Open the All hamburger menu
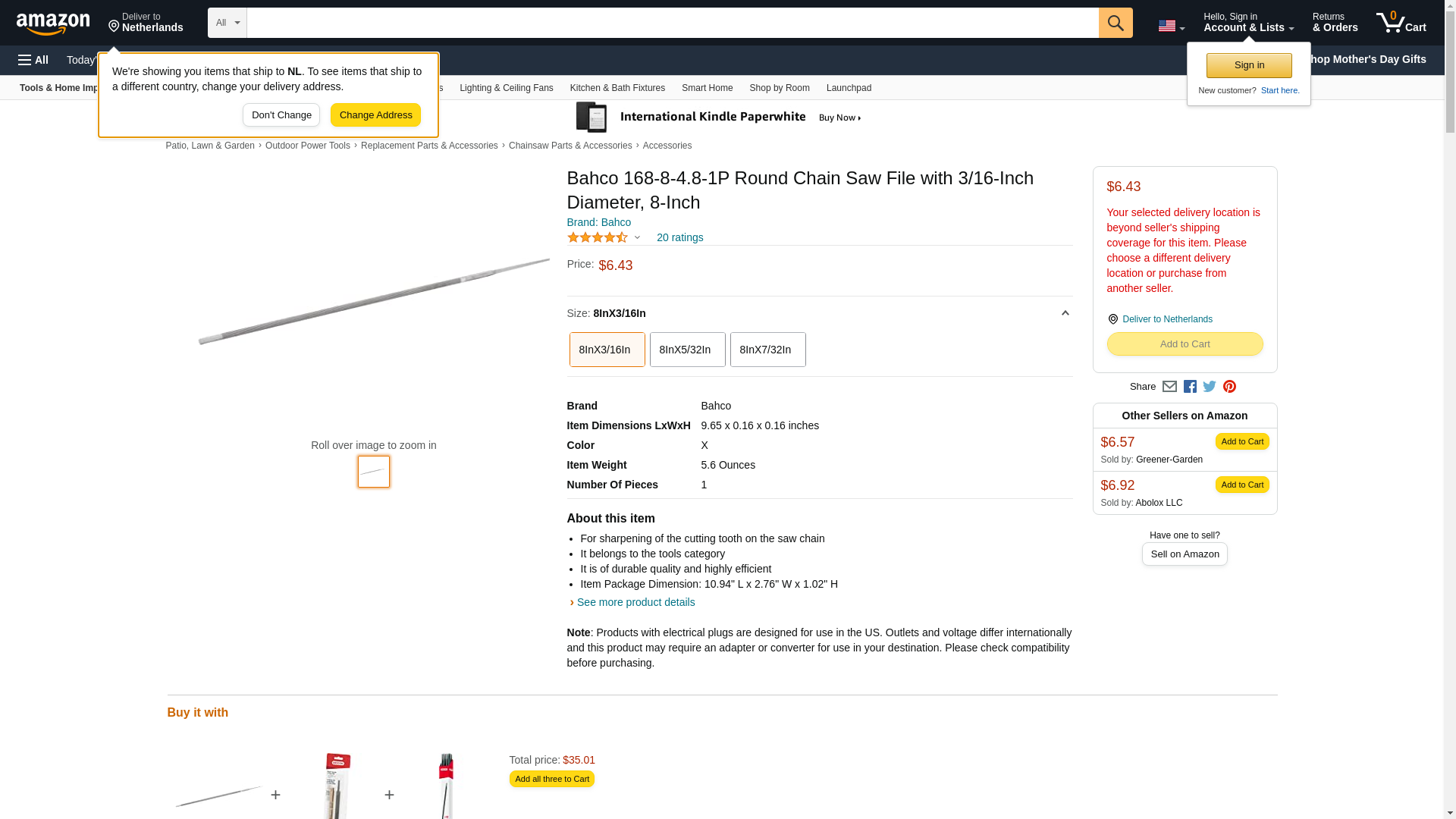 [x=33, y=60]
